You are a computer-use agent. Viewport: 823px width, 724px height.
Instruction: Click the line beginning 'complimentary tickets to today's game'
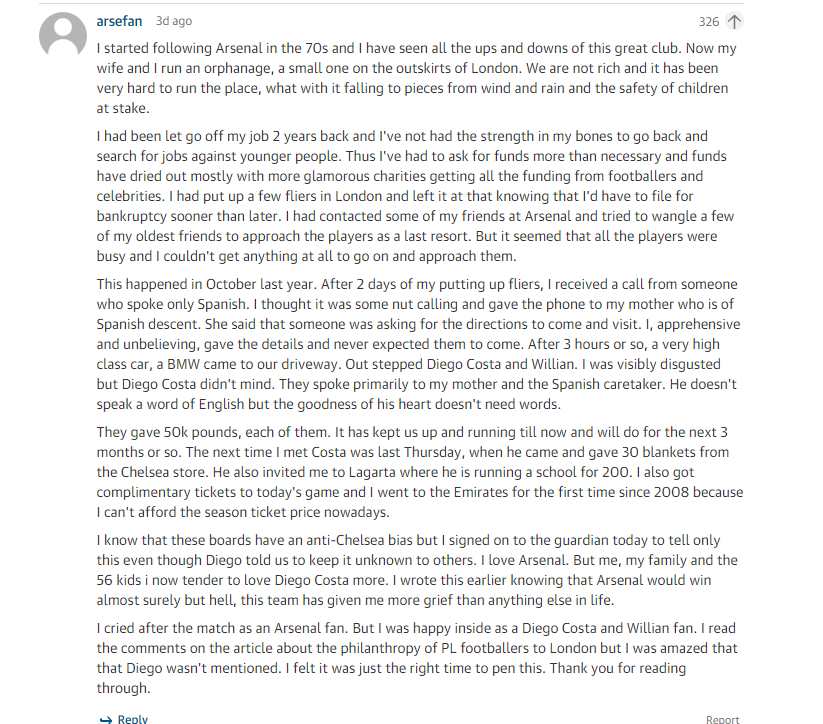coord(420,492)
